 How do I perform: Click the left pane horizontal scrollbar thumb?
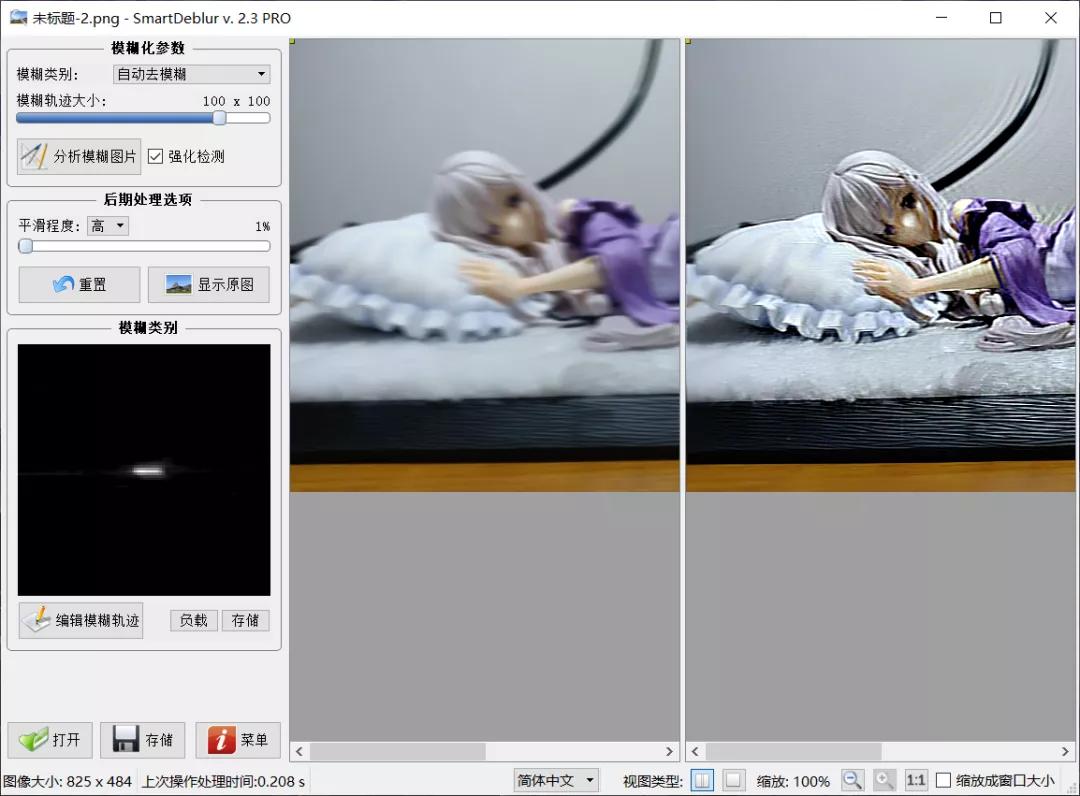[397, 751]
